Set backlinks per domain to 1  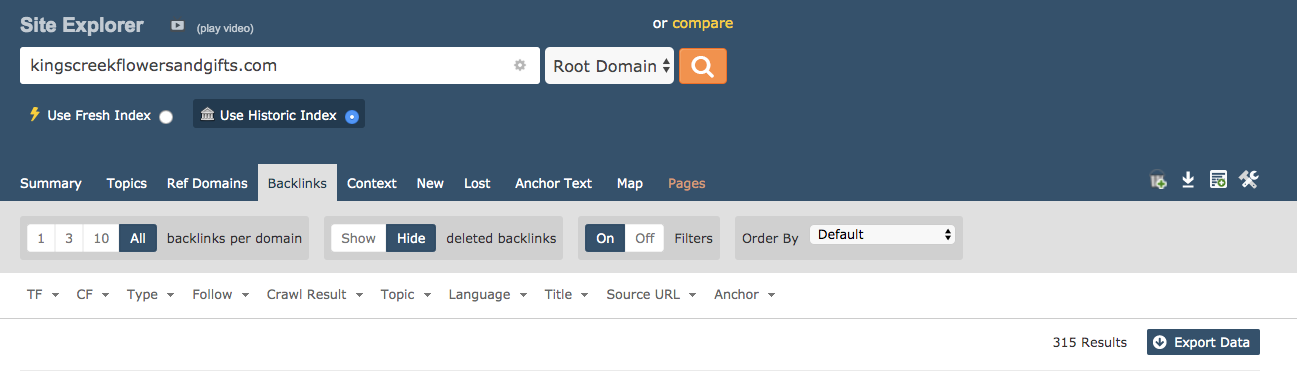(x=41, y=238)
